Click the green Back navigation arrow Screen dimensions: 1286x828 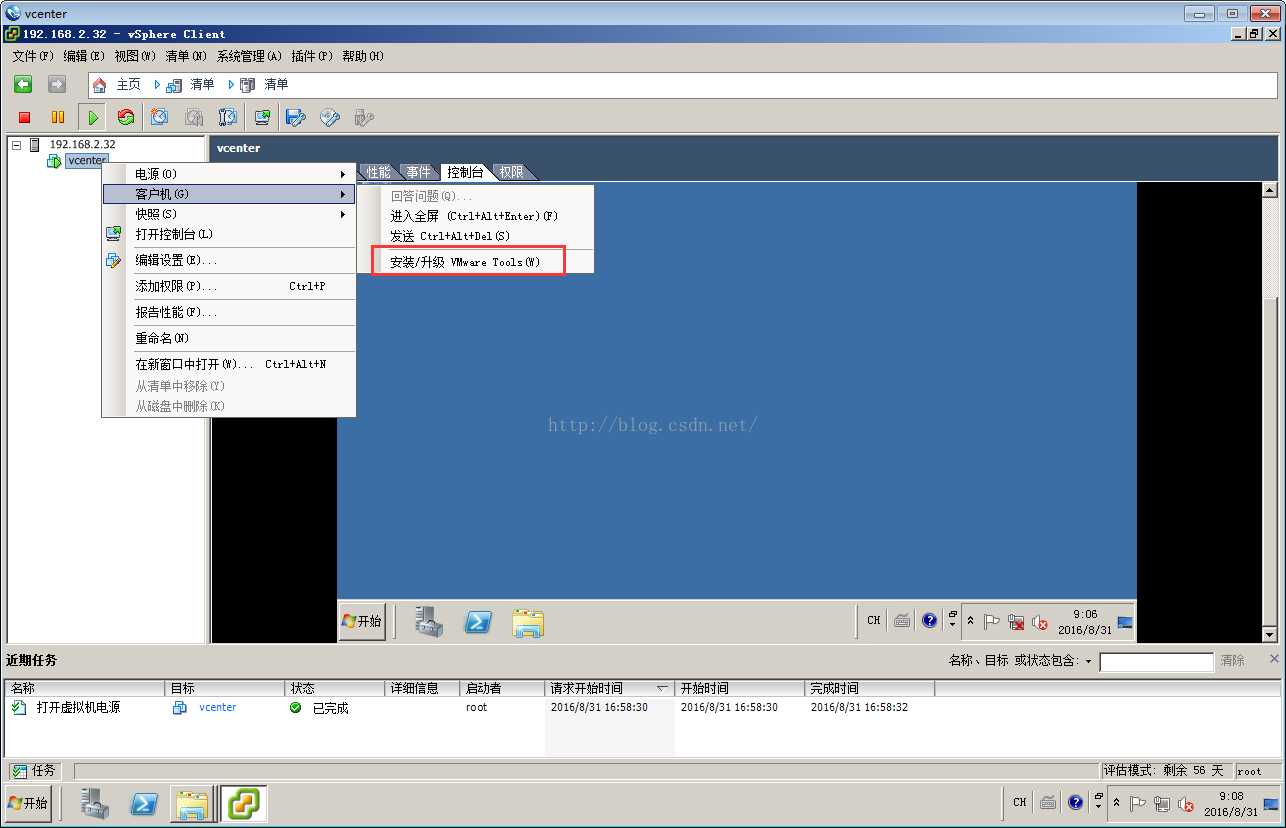coord(23,85)
